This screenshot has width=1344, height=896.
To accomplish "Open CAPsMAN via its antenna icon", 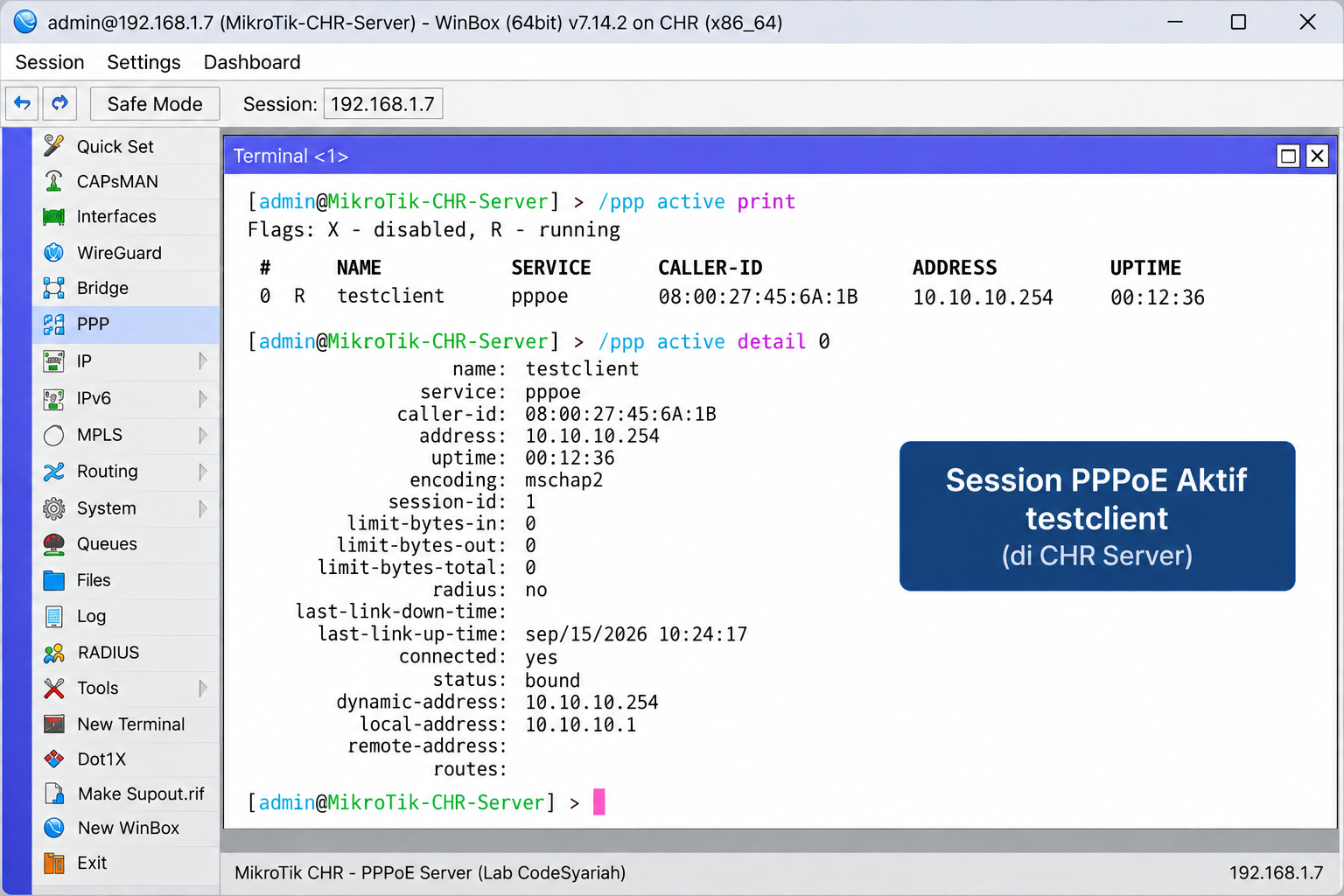I will point(54,181).
